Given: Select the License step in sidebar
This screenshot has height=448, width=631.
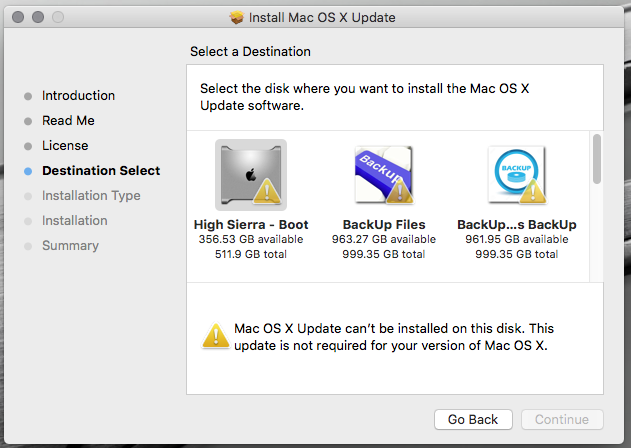Looking at the screenshot, I should pyautogui.click(x=65, y=145).
